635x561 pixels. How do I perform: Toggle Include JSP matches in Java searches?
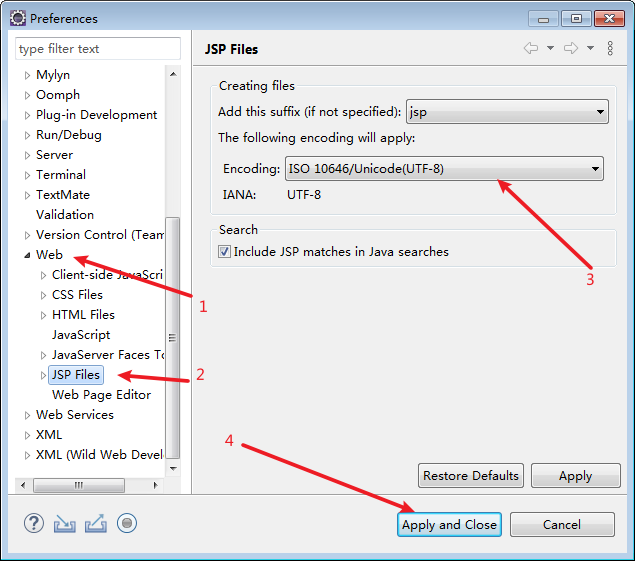coord(224,252)
